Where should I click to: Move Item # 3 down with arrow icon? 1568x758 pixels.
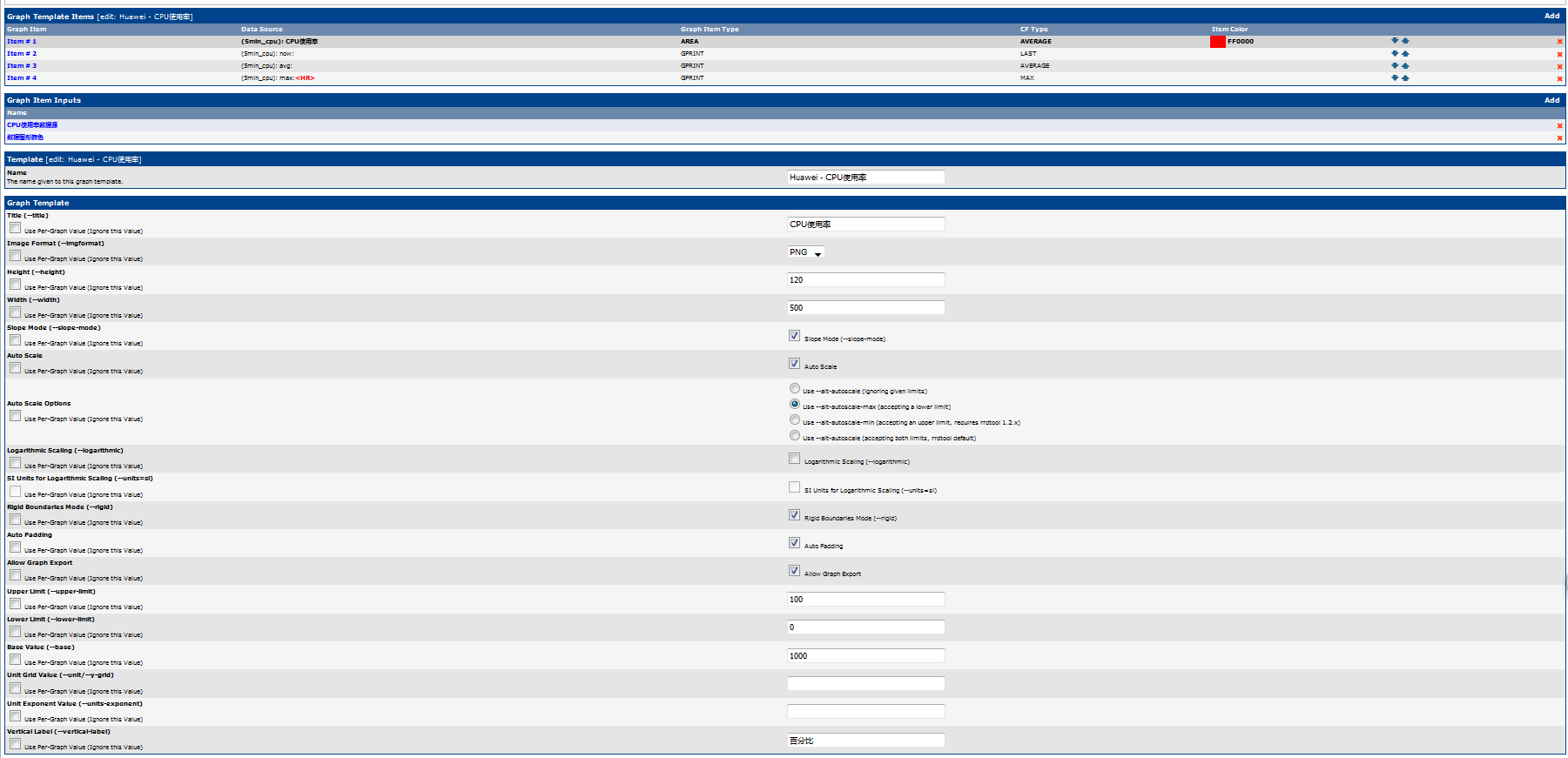[1395, 66]
